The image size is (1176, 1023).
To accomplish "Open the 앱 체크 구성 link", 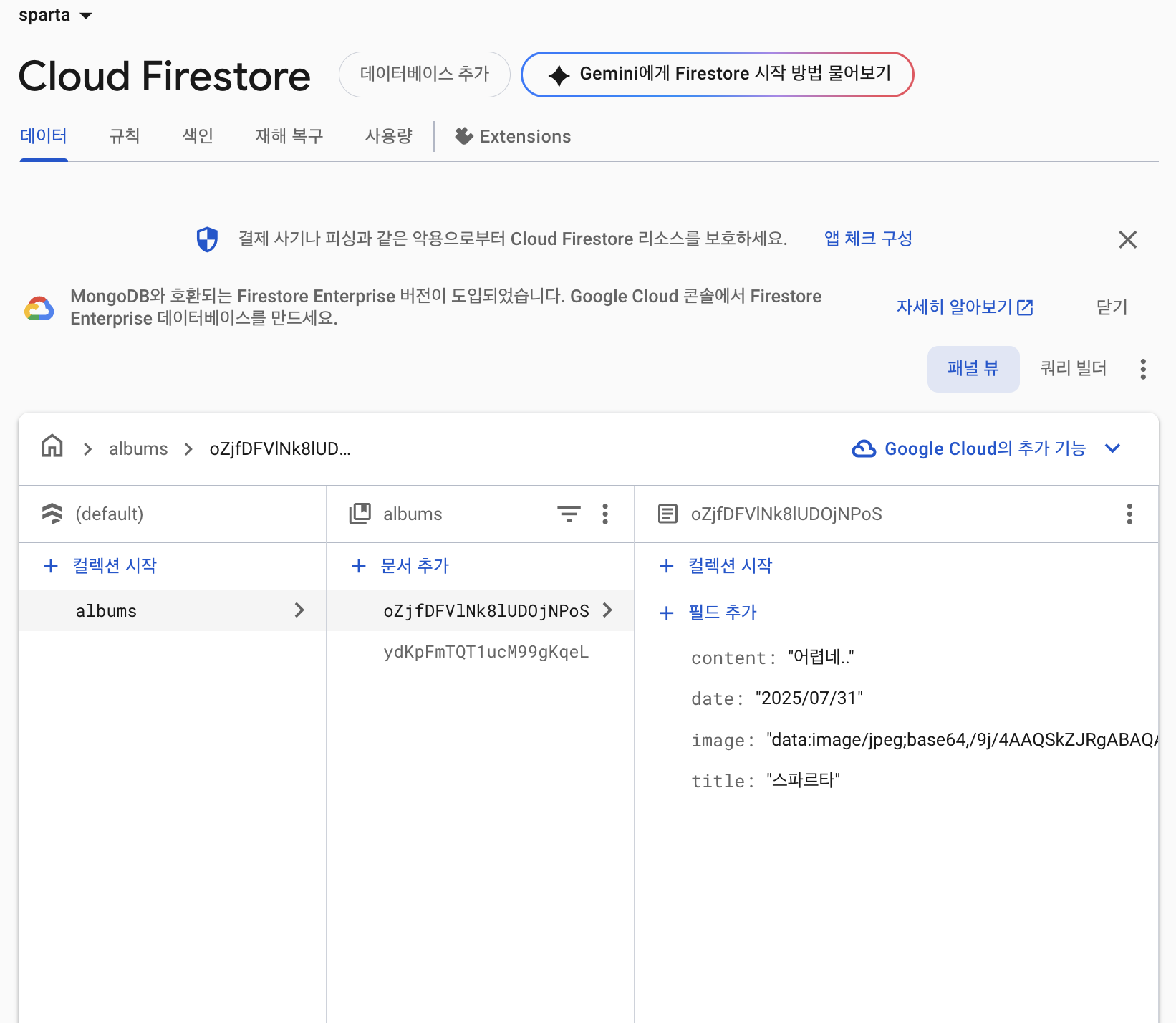I will pyautogui.click(x=868, y=239).
